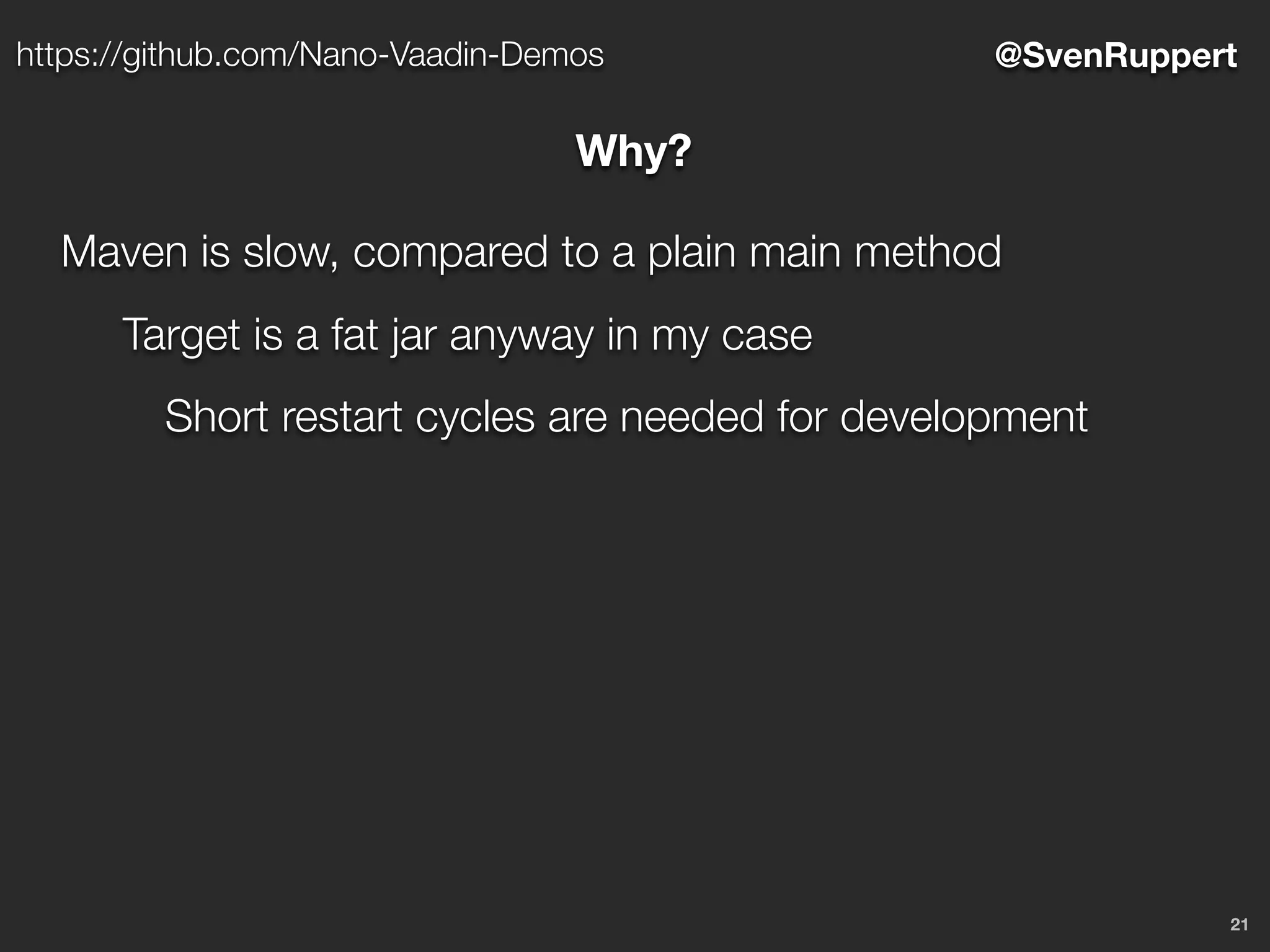Click 'Nano-Vaadin-Demos' portion of the URL
1270x952 pixels.
click(451, 55)
